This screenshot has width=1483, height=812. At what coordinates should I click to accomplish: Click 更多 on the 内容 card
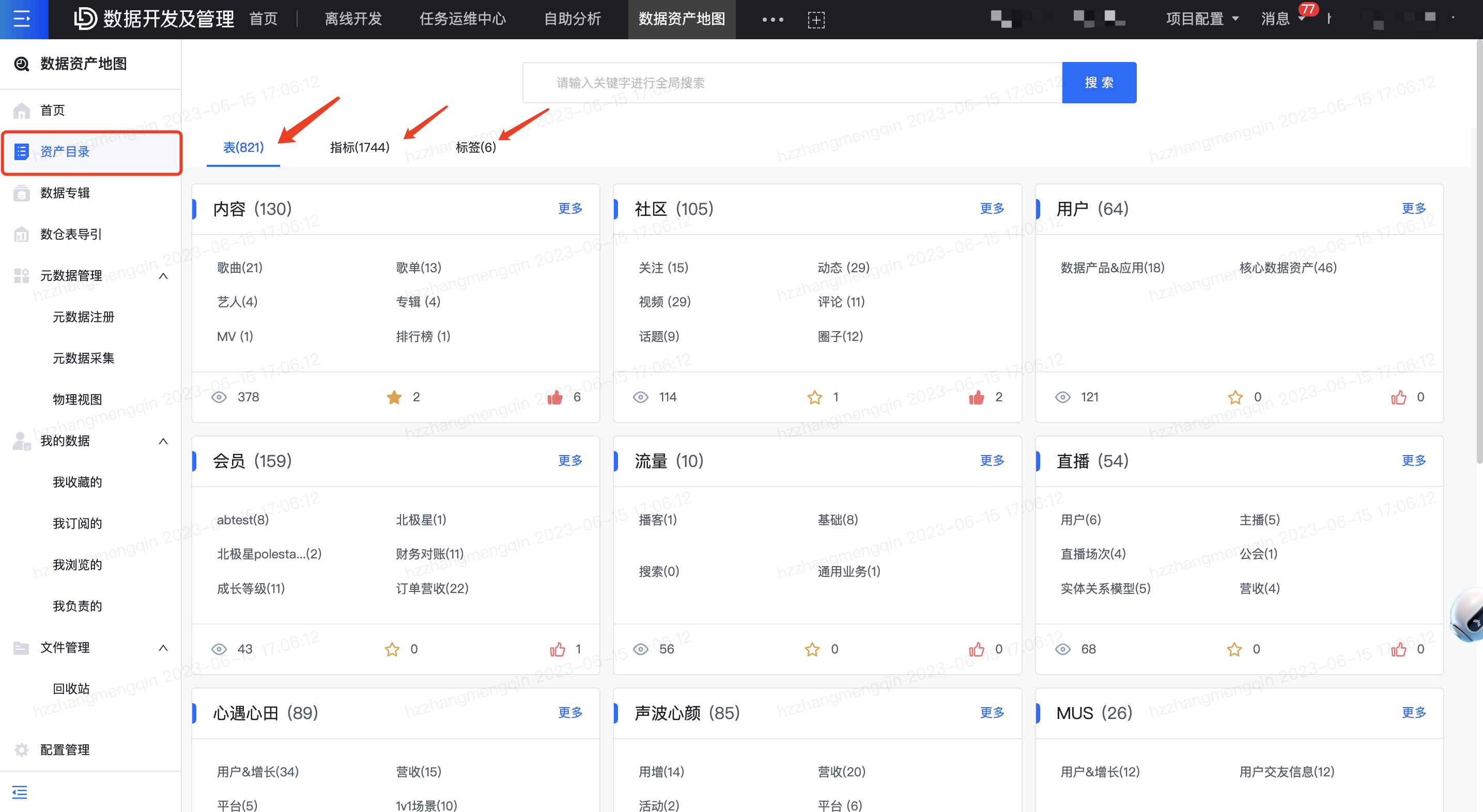[570, 208]
